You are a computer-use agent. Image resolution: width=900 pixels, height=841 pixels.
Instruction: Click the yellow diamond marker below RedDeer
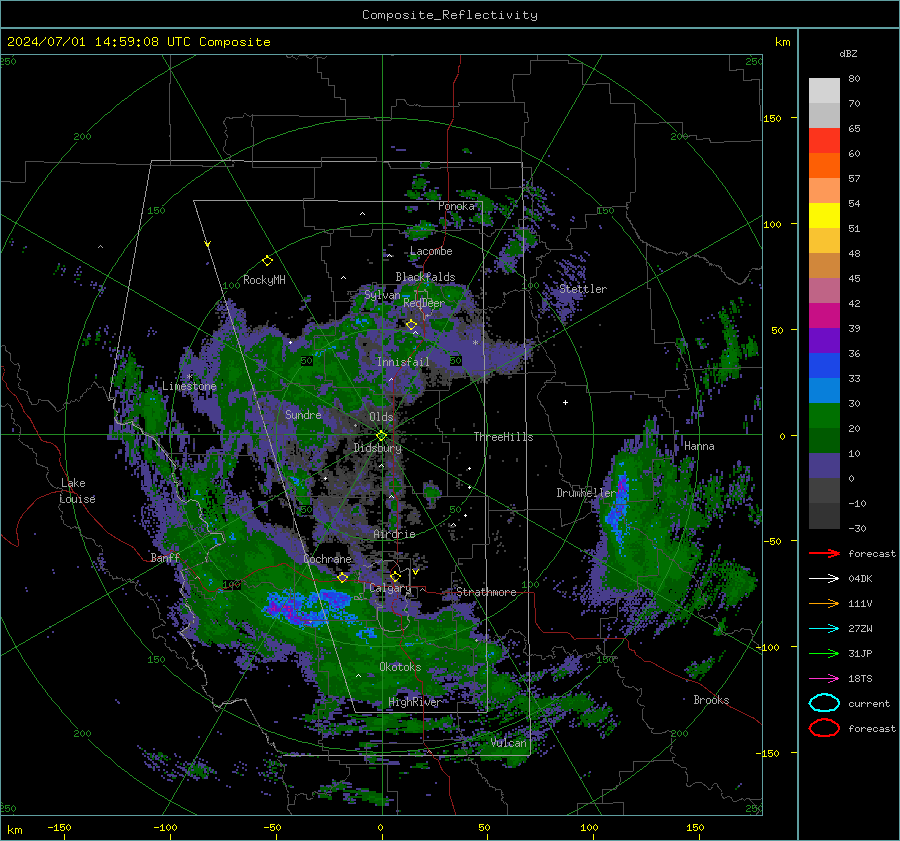(x=411, y=325)
